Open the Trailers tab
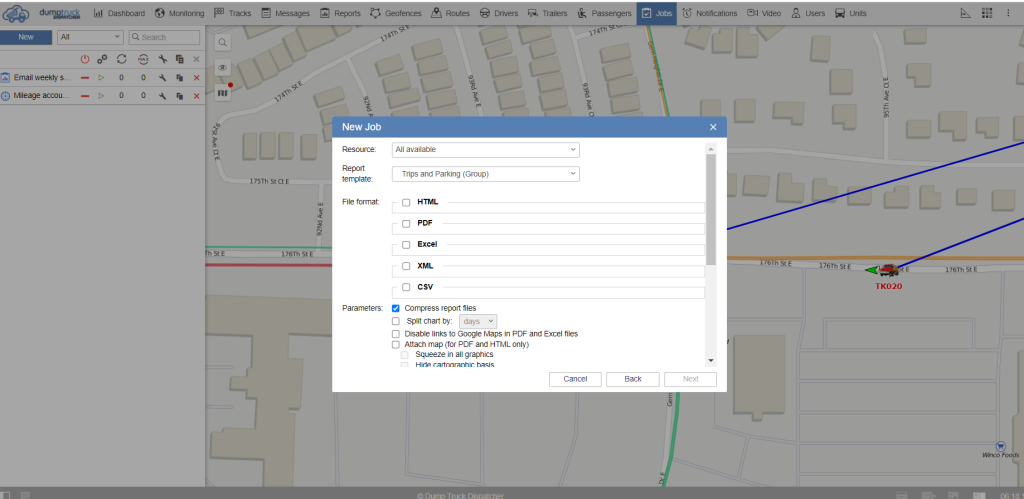The image size is (1024, 499). click(547, 13)
